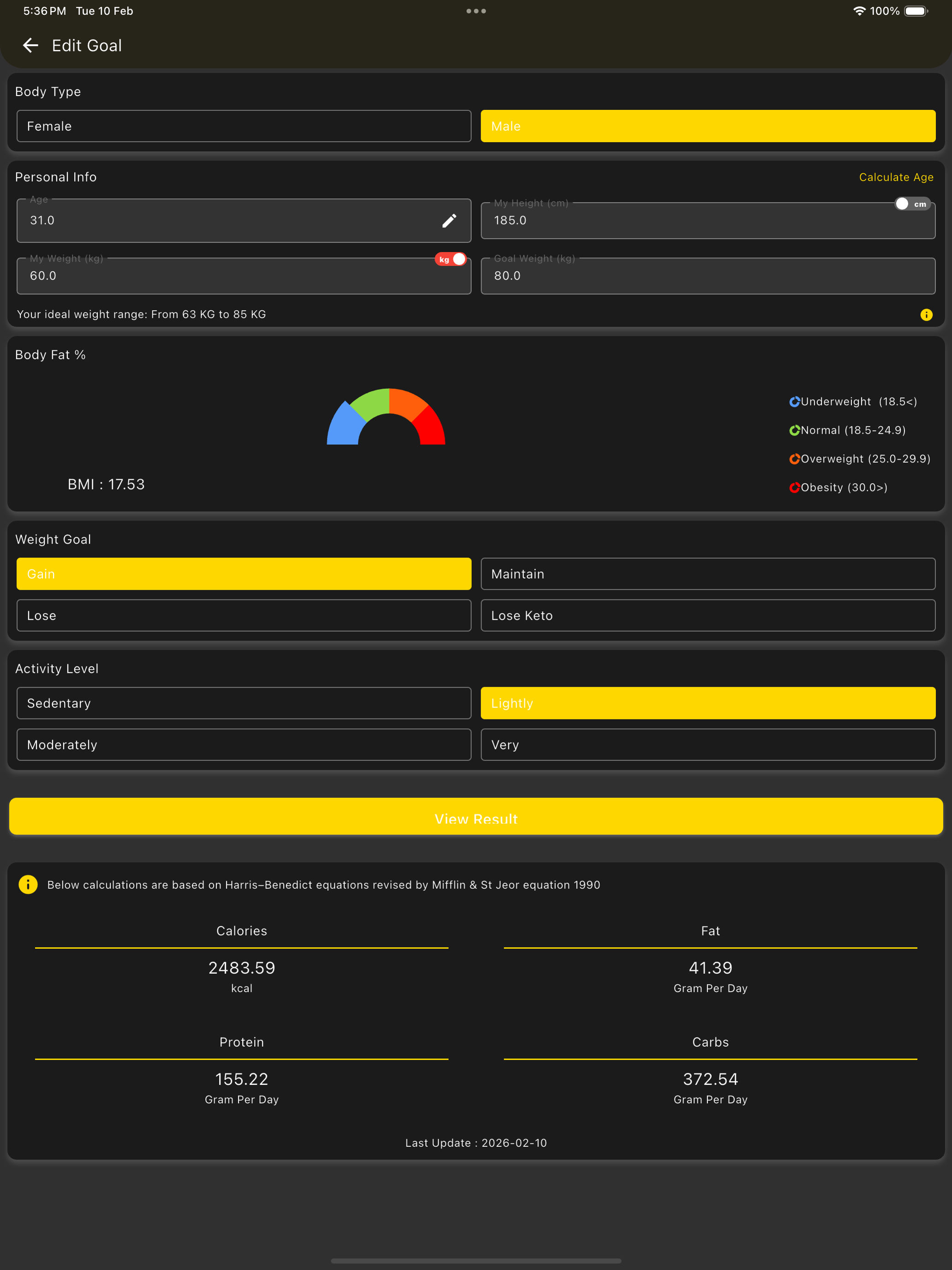Toggle the cm height unit switch
The height and width of the screenshot is (1270, 952).
[x=912, y=204]
